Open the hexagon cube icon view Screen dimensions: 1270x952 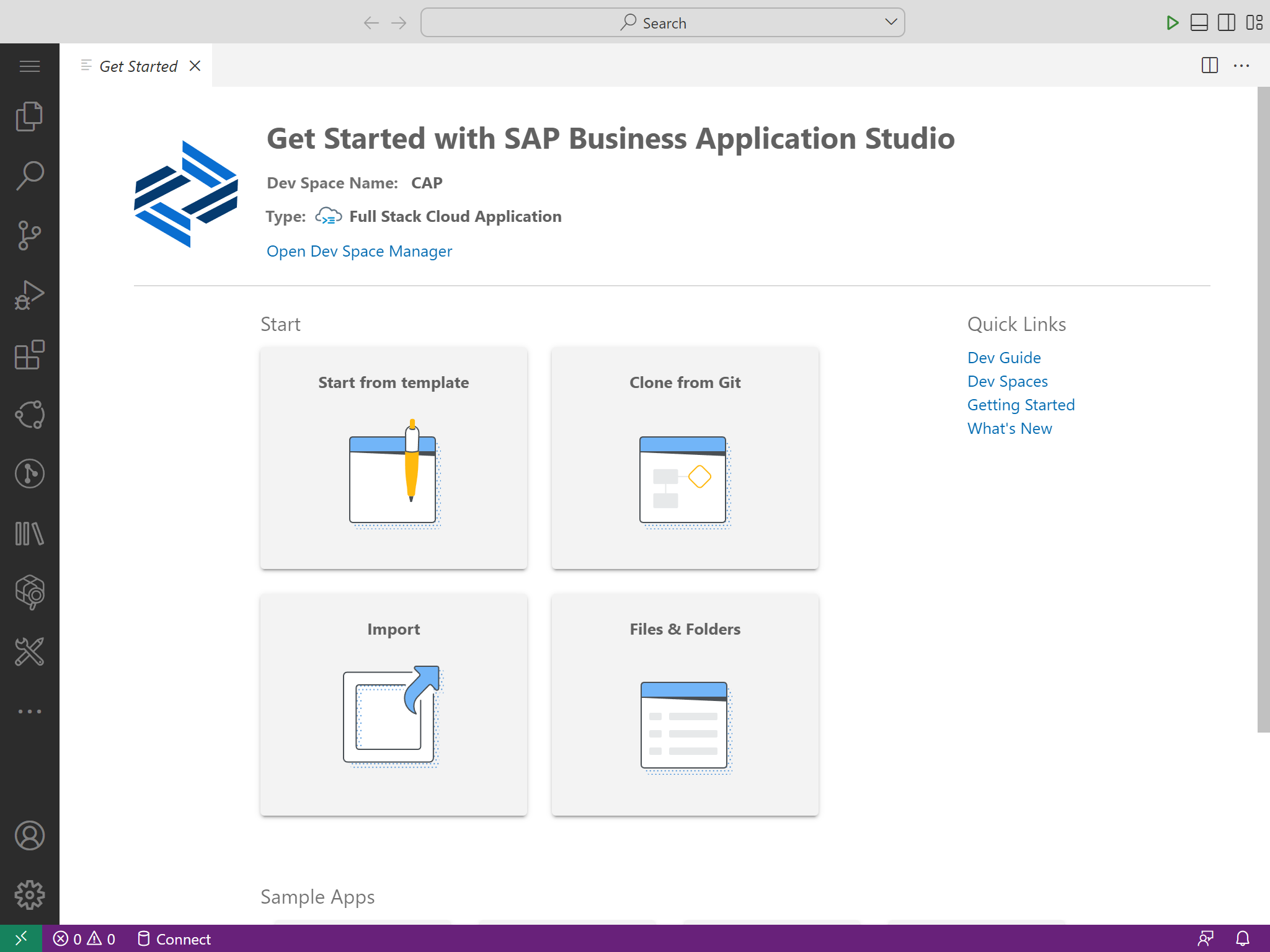[x=29, y=593]
